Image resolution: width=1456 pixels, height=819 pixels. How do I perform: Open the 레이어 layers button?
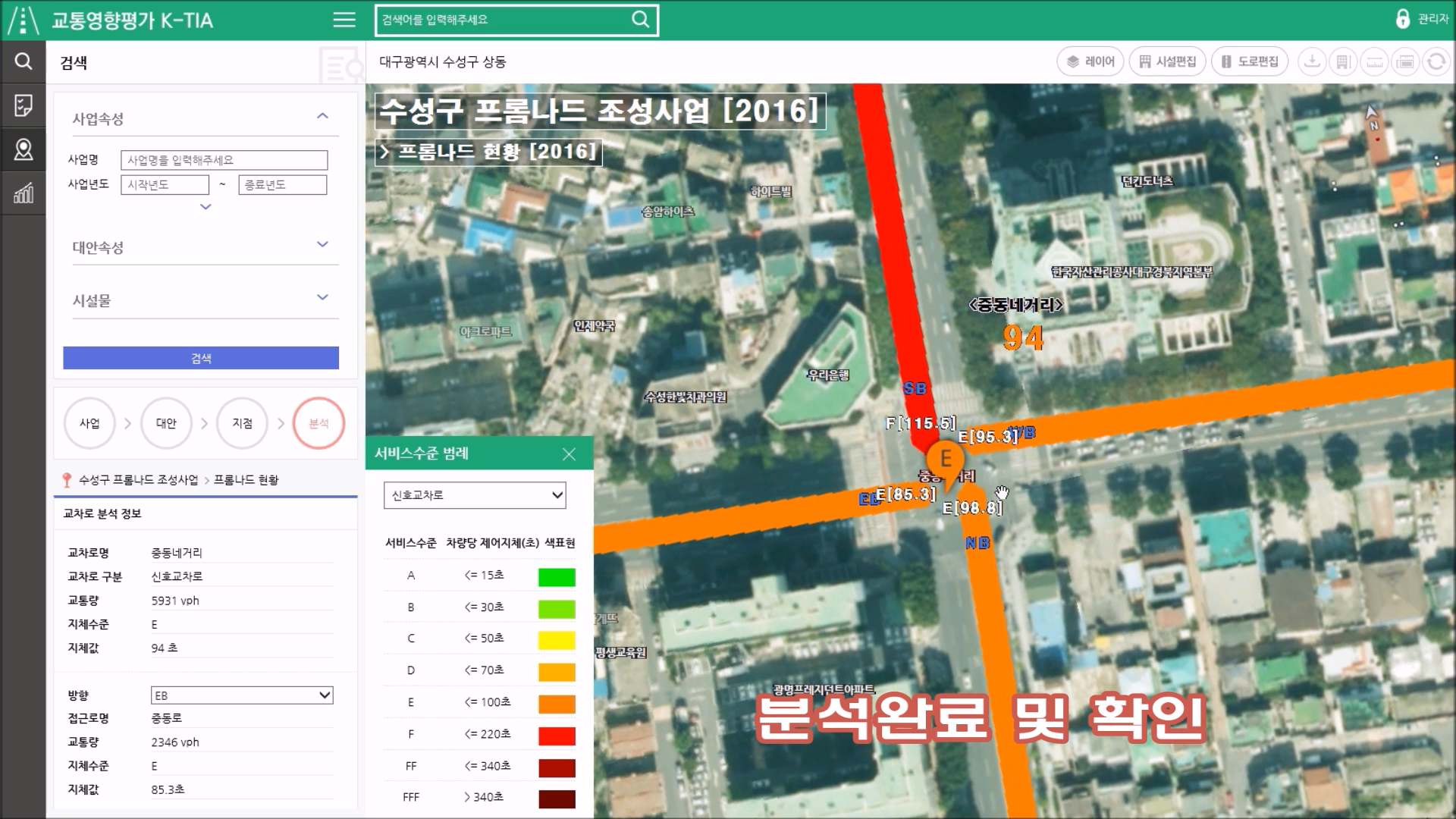click(x=1091, y=61)
